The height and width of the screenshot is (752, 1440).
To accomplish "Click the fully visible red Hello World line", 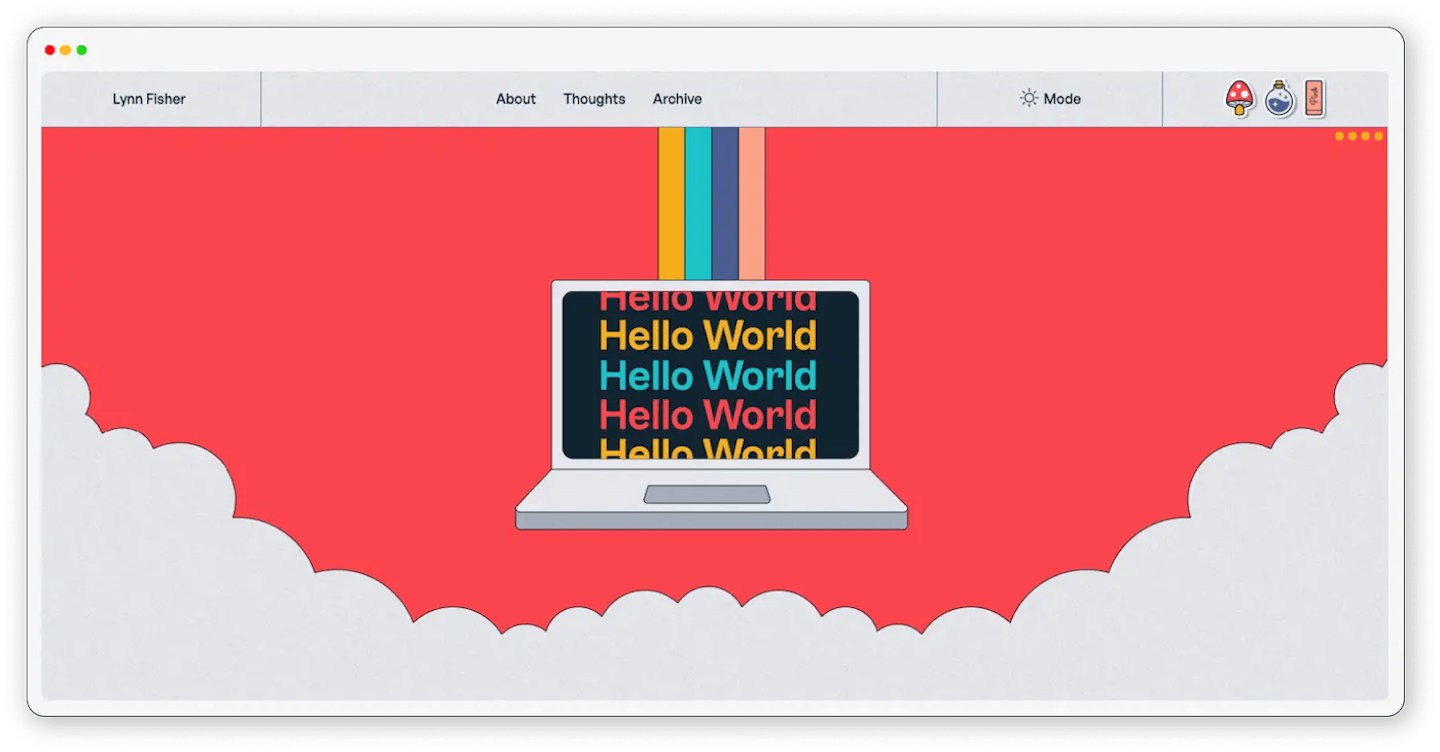I will coord(708,414).
